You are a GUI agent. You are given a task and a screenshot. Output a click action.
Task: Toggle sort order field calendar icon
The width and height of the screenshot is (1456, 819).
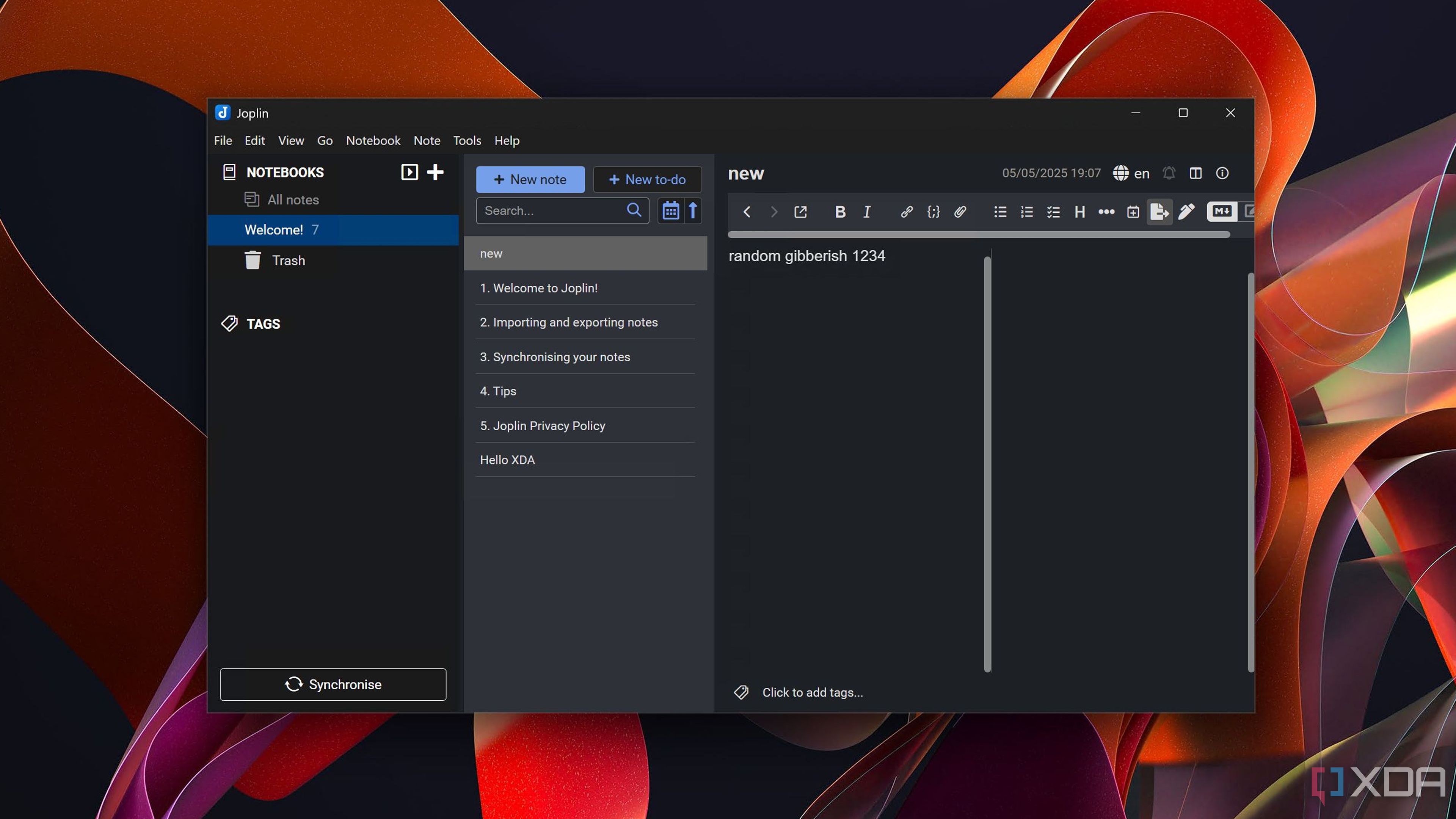(670, 210)
